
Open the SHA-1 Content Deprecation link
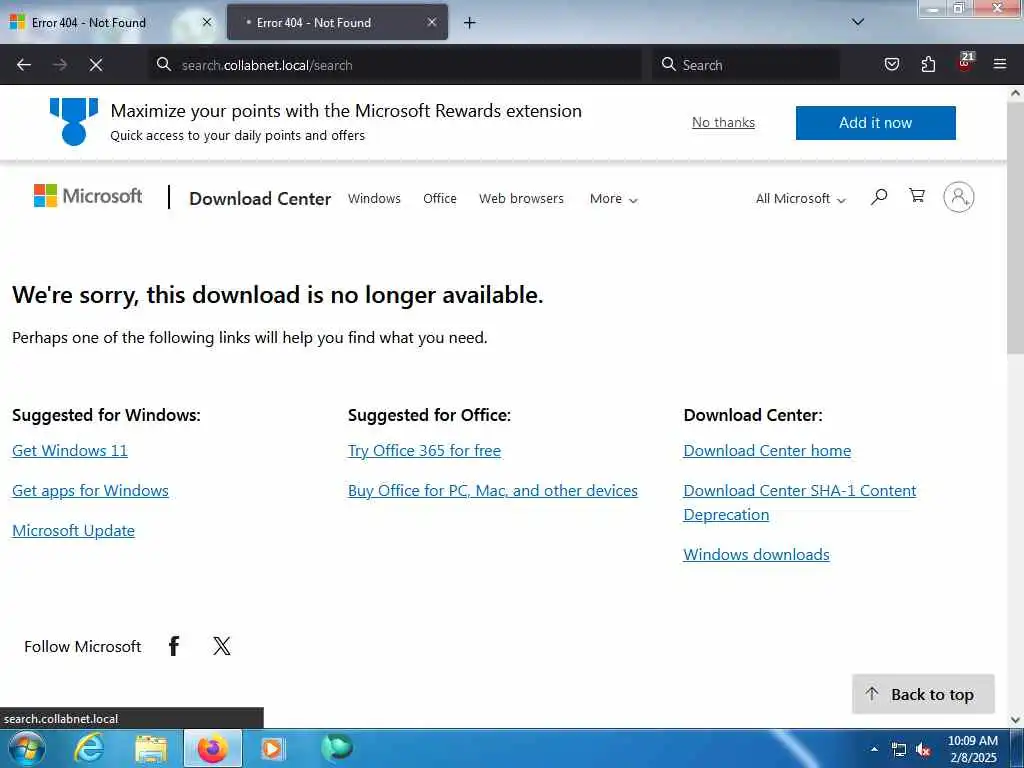point(799,502)
